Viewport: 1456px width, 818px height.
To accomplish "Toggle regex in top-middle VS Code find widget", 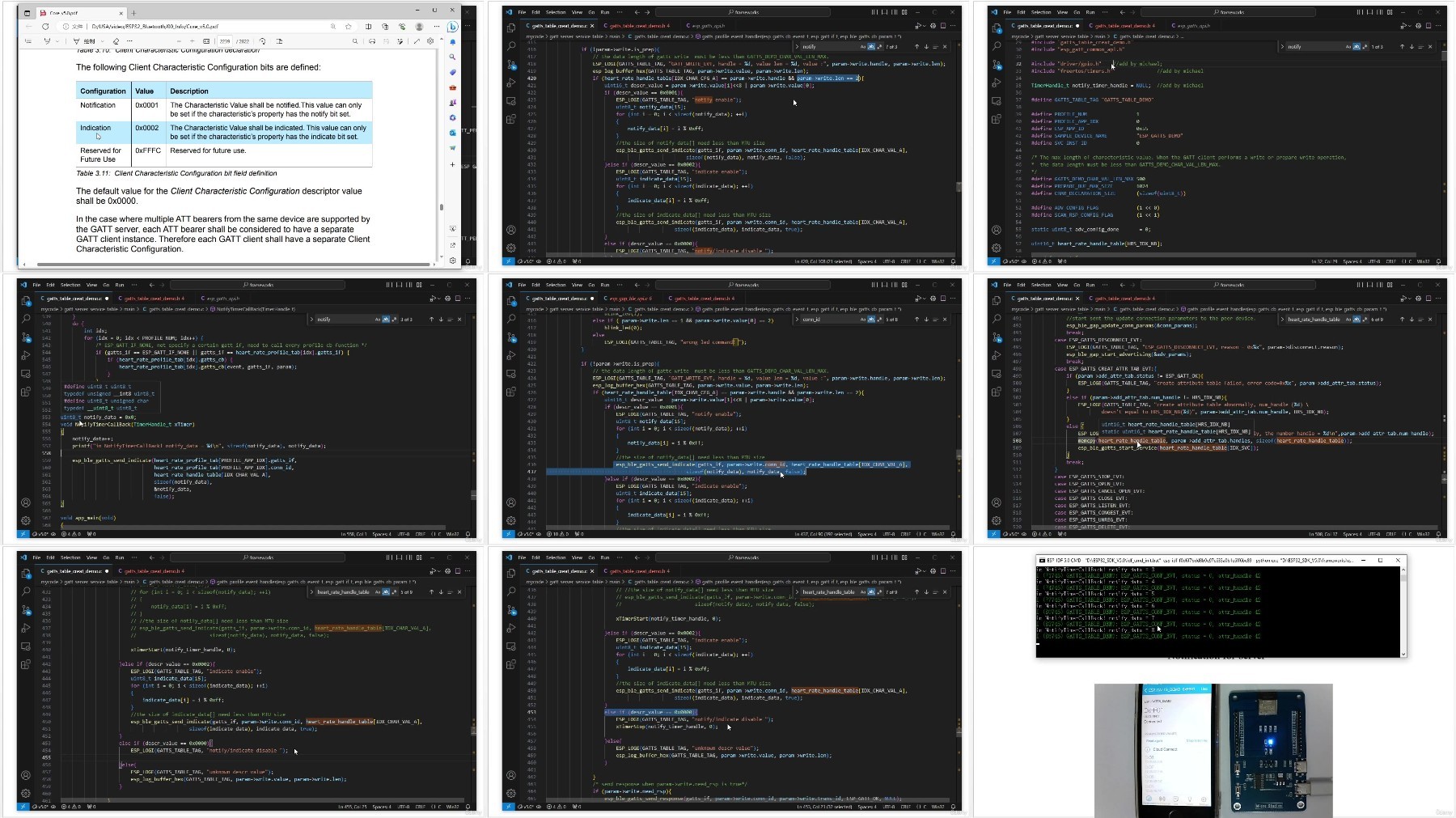I will click(879, 47).
